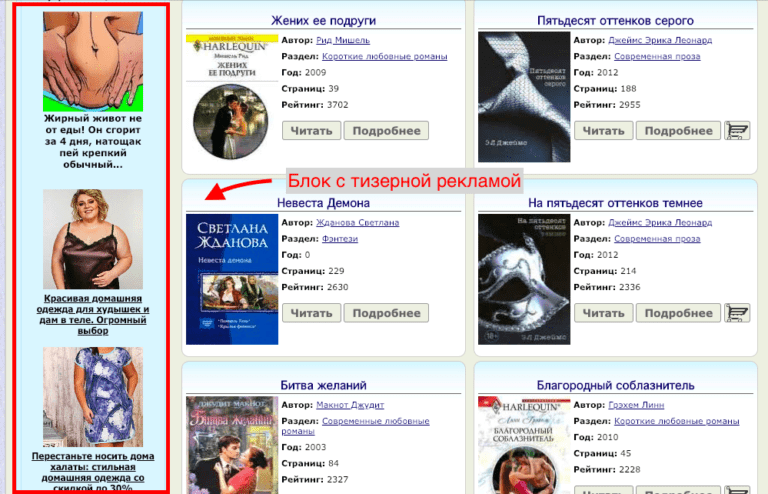
Task: Open 'Современная проза' link under 'Пятьдесят оттенков серого'
Action: 657,56
